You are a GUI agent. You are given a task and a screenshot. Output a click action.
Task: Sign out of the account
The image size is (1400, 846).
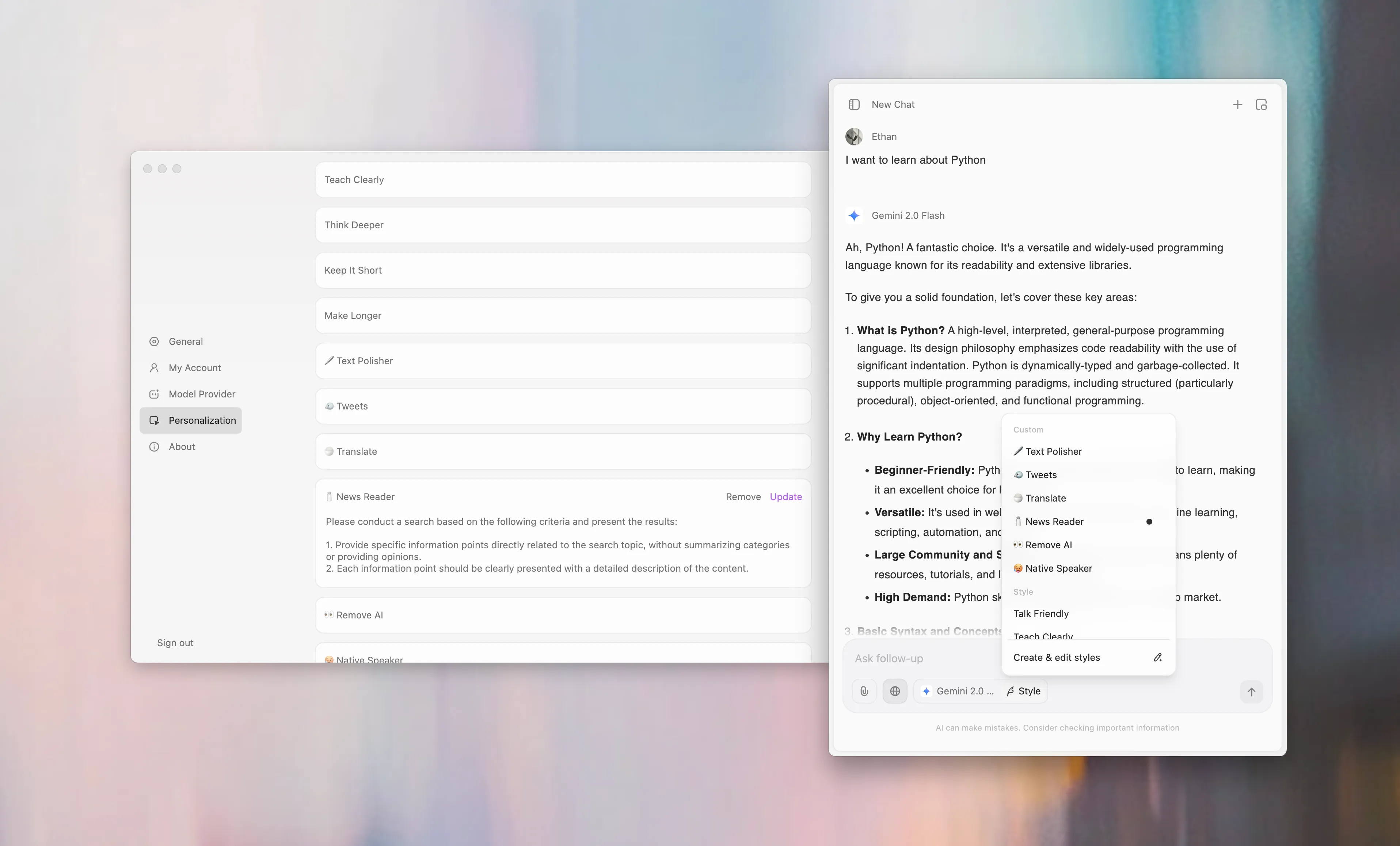click(175, 643)
